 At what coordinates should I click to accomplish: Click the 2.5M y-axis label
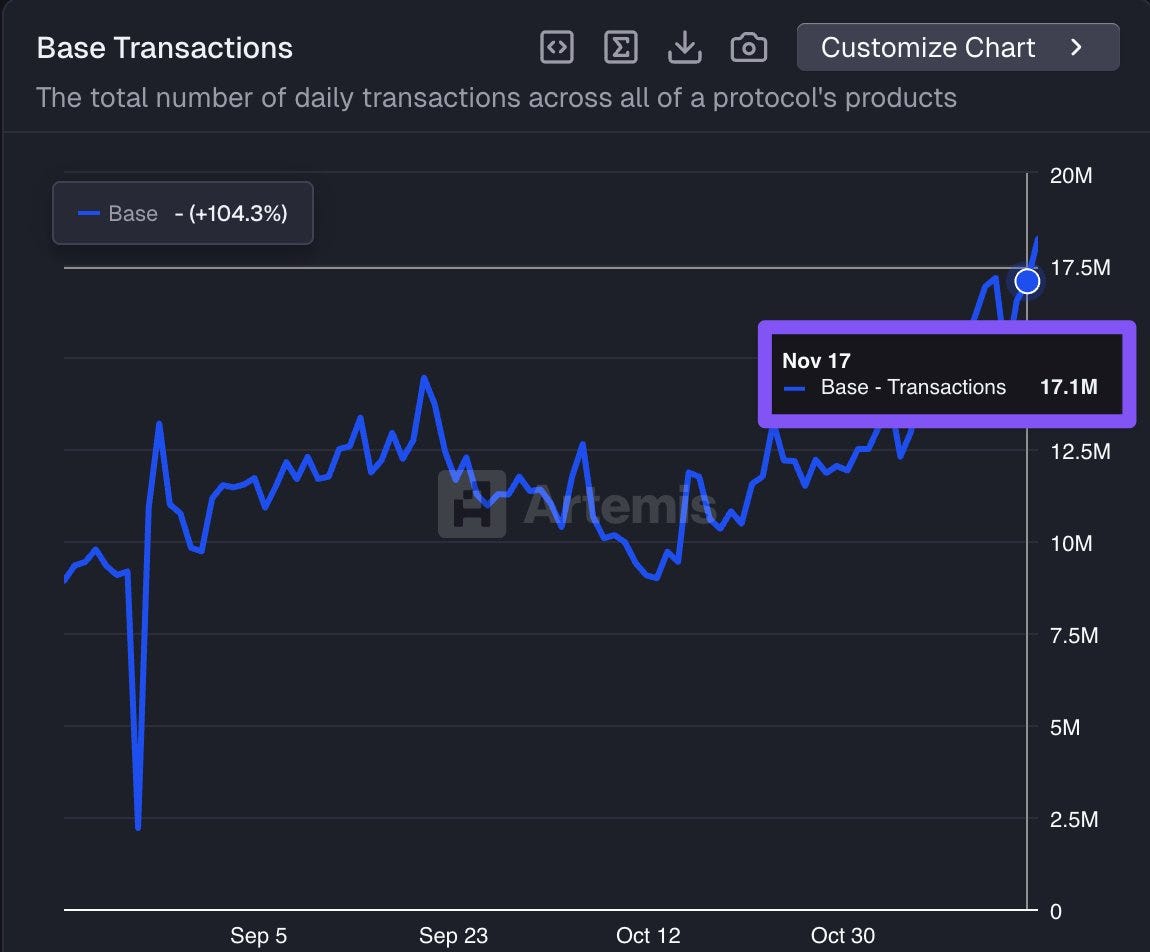(x=1074, y=819)
